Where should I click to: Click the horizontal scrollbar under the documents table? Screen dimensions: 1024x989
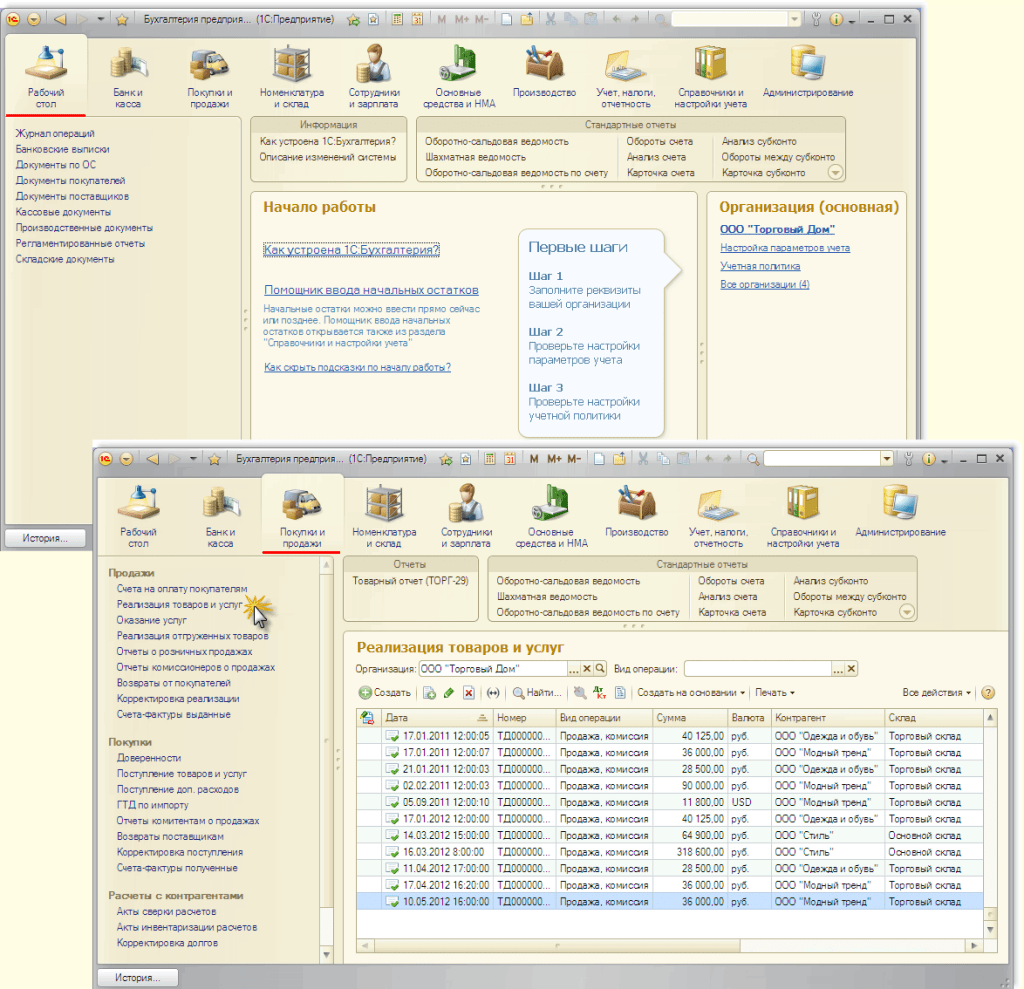click(557, 945)
